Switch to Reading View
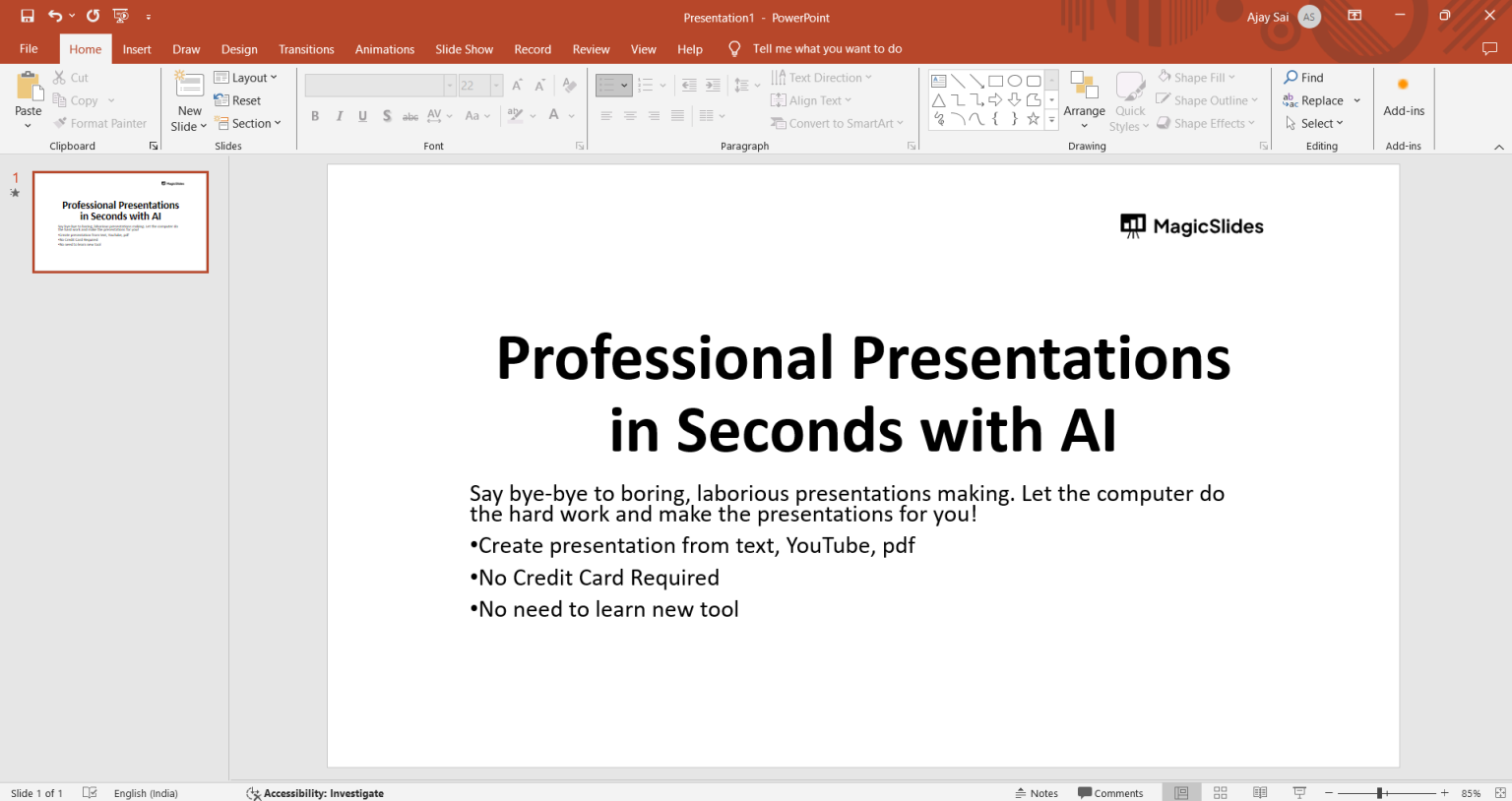The image size is (1512, 801). point(1260,792)
